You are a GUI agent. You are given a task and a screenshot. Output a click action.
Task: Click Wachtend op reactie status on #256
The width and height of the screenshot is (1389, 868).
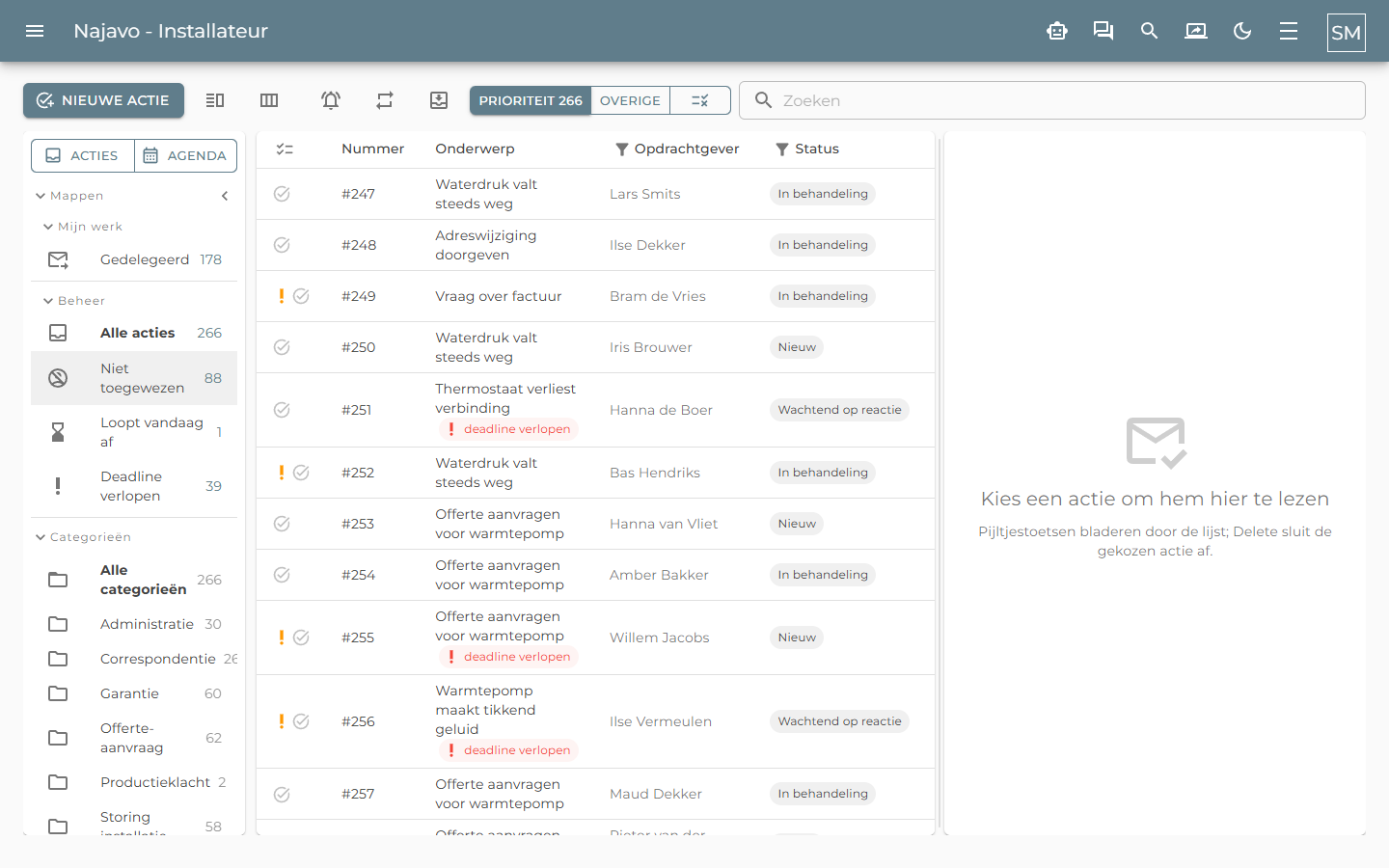(x=839, y=721)
